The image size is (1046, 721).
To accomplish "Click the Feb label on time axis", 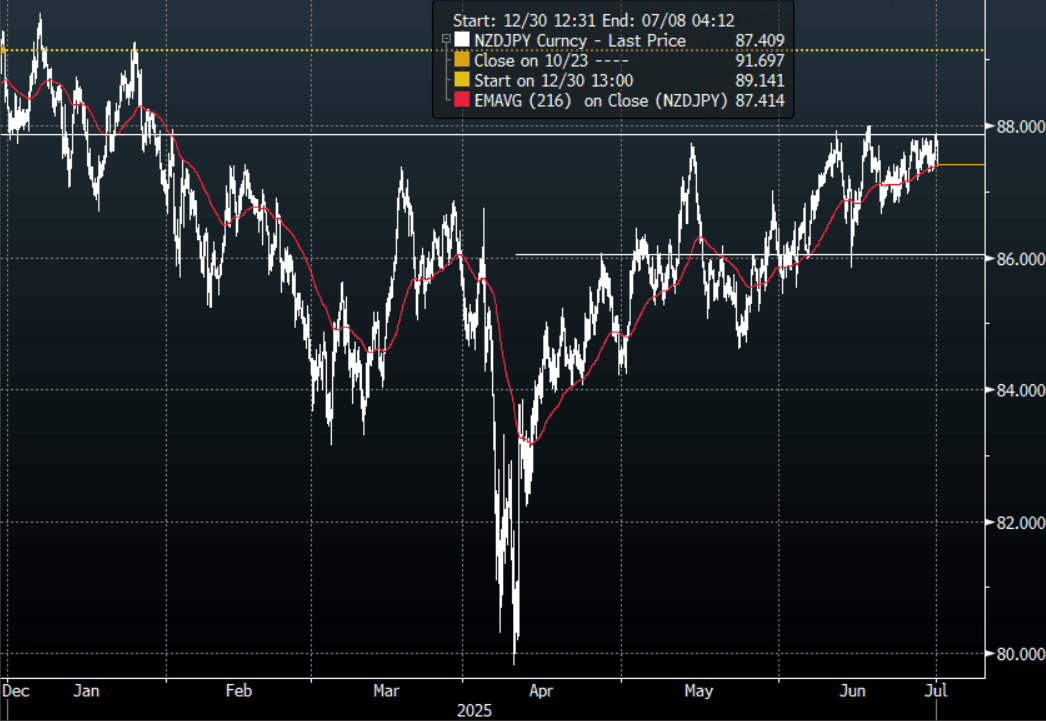I will coord(238,691).
